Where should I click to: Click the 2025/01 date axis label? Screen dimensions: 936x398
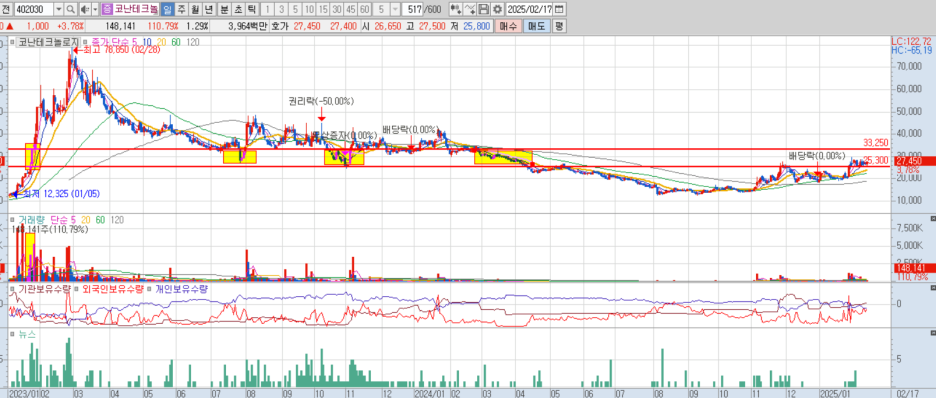835,394
